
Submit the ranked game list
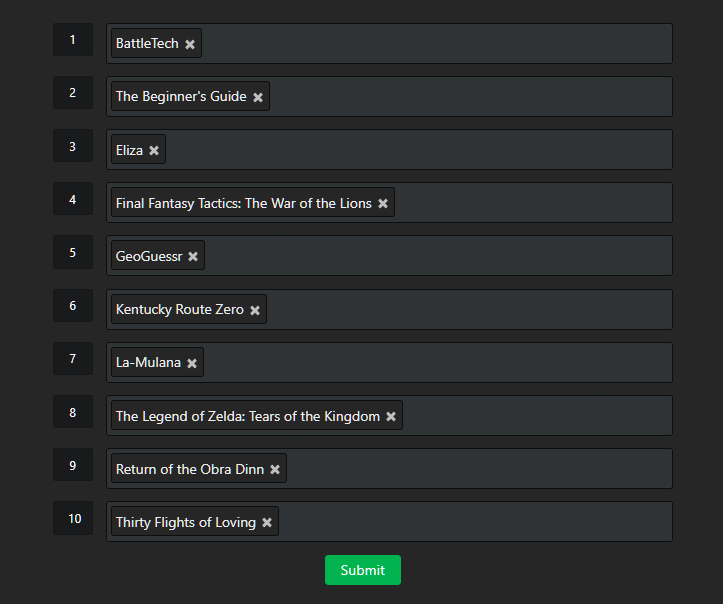tap(362, 570)
